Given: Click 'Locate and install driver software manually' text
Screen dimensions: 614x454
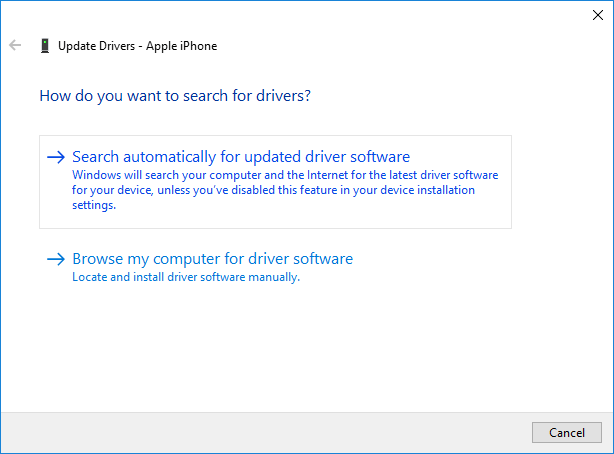Looking at the screenshot, I should click(186, 277).
